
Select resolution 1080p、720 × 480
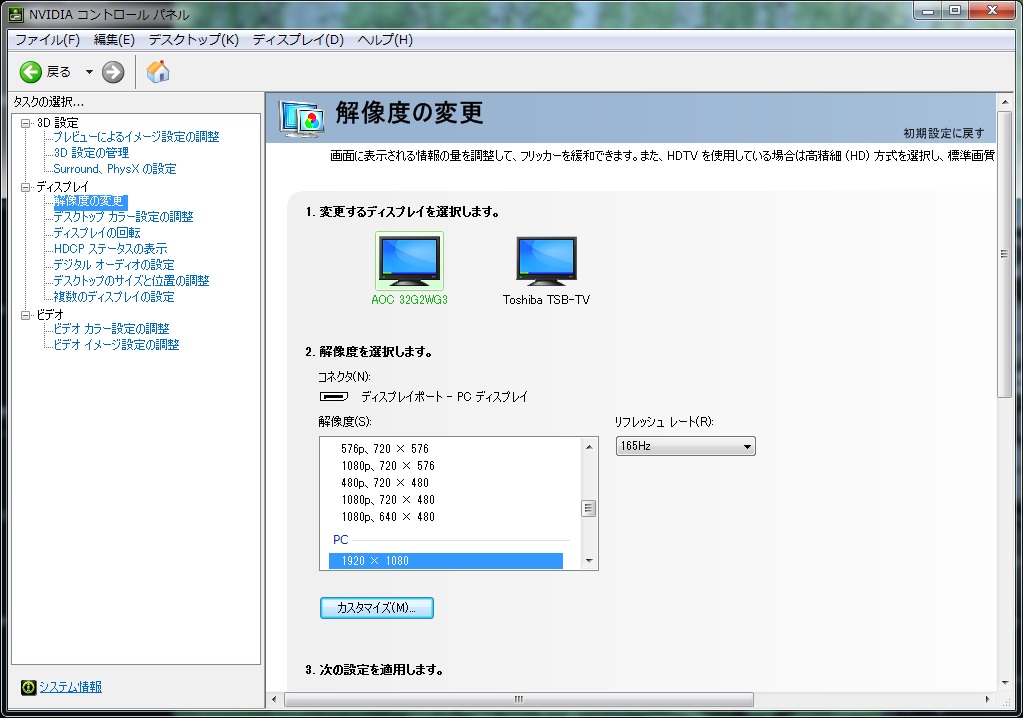[388, 500]
